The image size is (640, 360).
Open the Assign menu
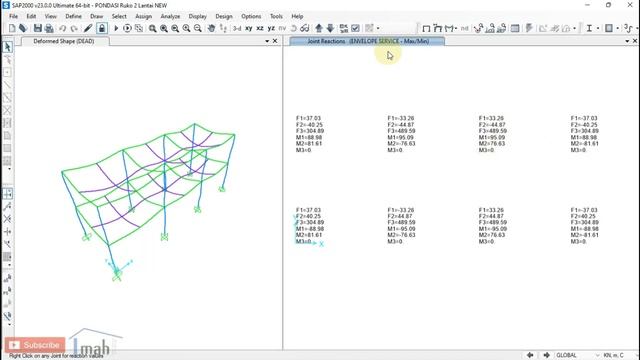(143, 16)
